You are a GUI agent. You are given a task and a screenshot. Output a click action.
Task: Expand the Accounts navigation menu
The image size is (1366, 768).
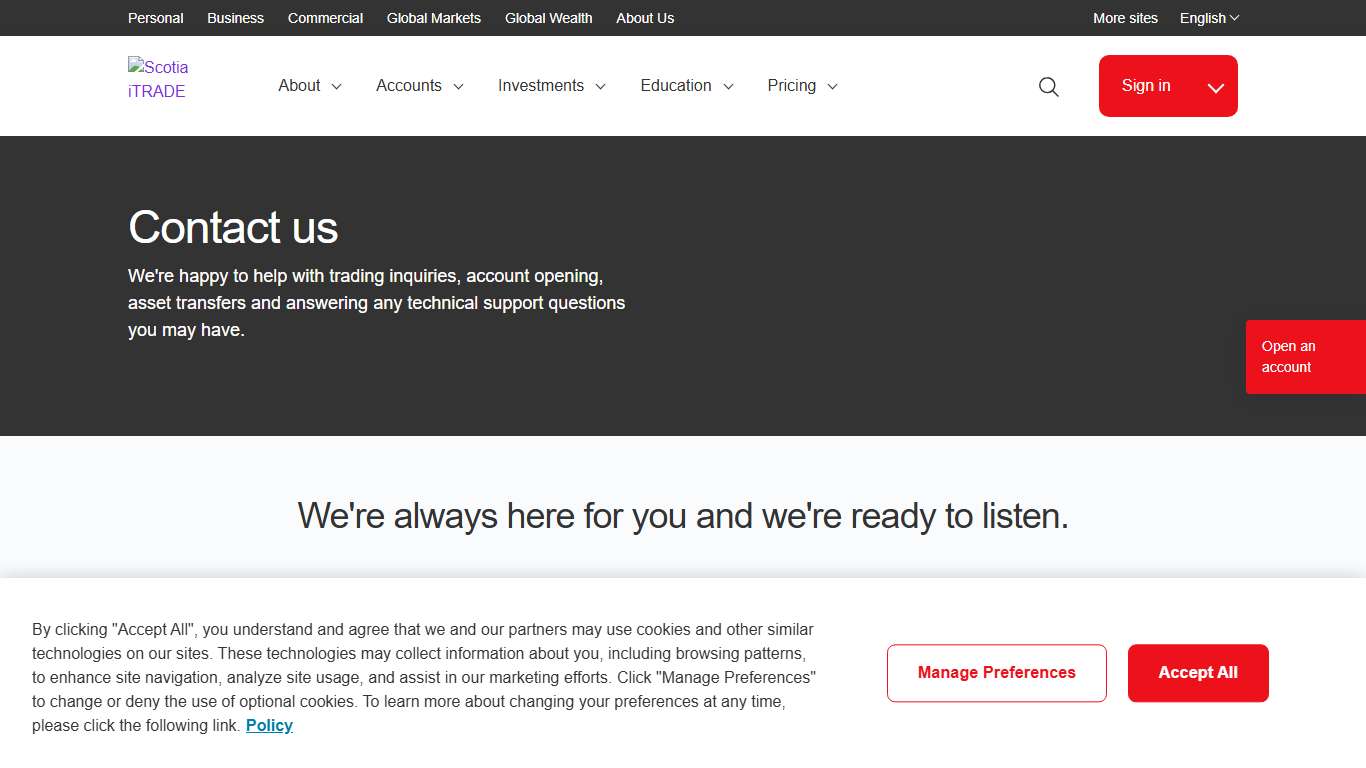pos(419,86)
